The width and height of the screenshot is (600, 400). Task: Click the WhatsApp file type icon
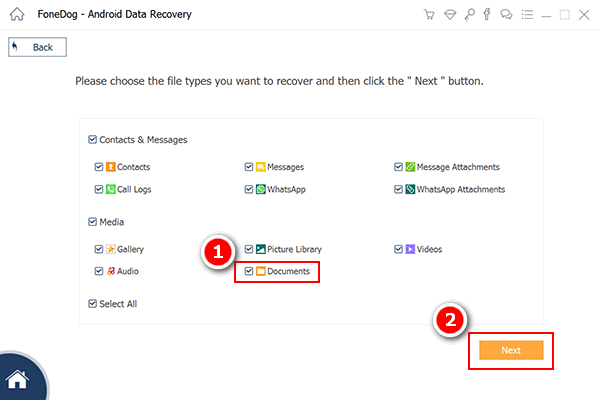tap(259, 189)
